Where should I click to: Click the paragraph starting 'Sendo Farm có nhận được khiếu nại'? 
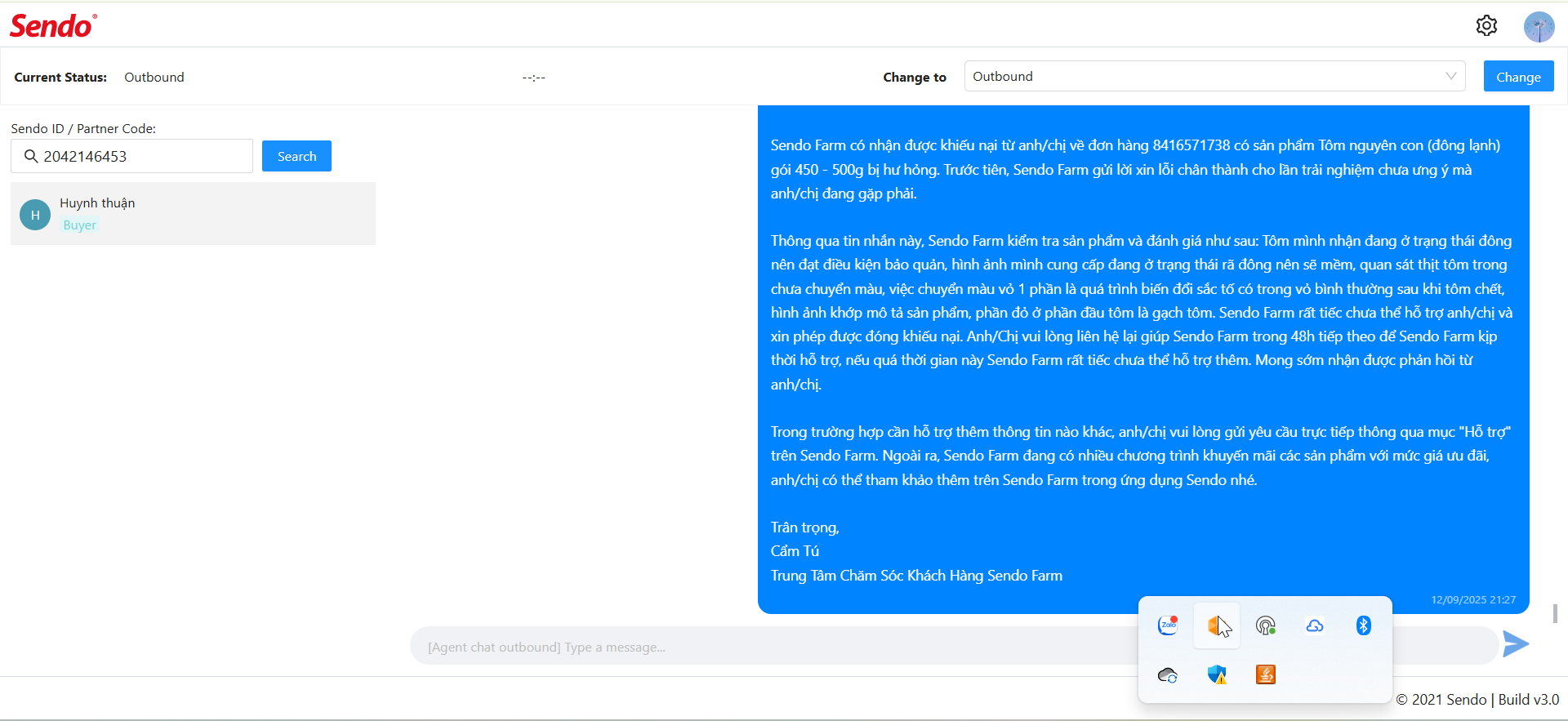1136,169
